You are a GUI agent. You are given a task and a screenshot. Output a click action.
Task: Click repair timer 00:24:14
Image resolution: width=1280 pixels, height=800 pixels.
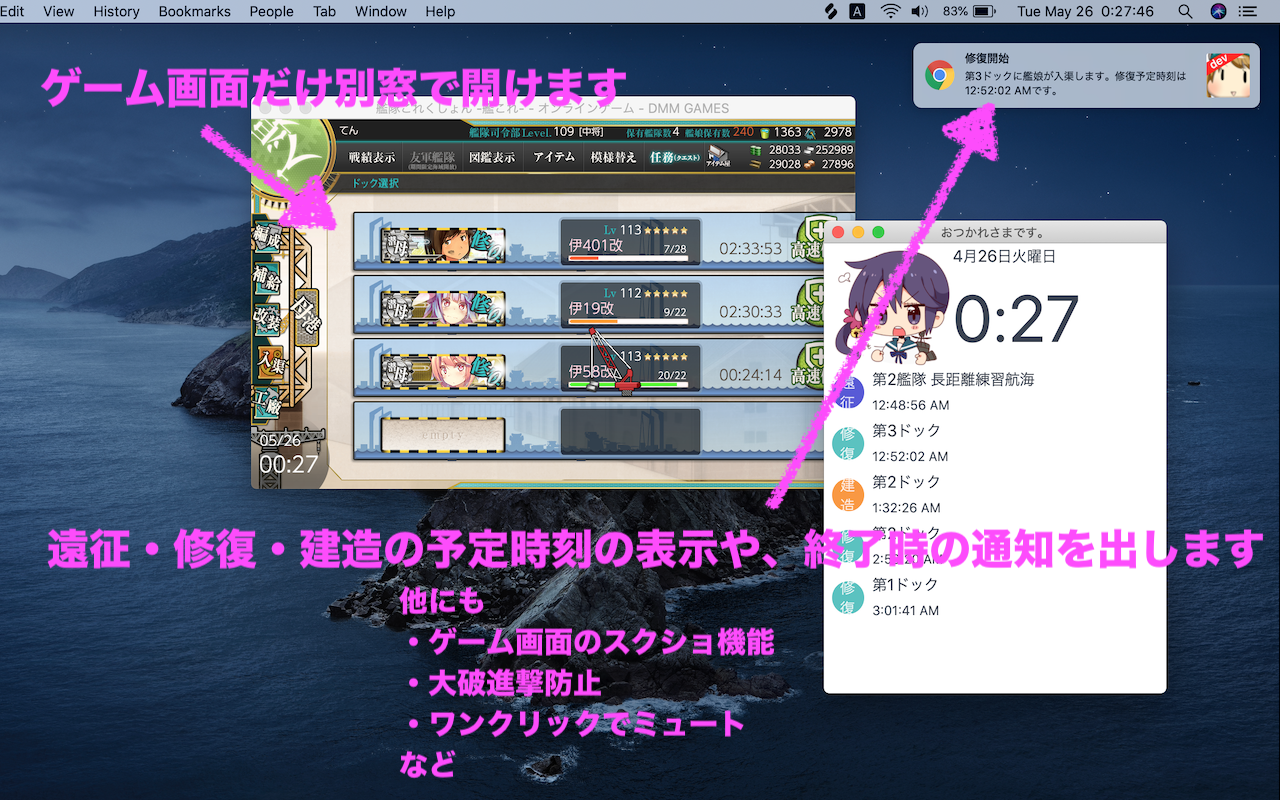coord(750,376)
